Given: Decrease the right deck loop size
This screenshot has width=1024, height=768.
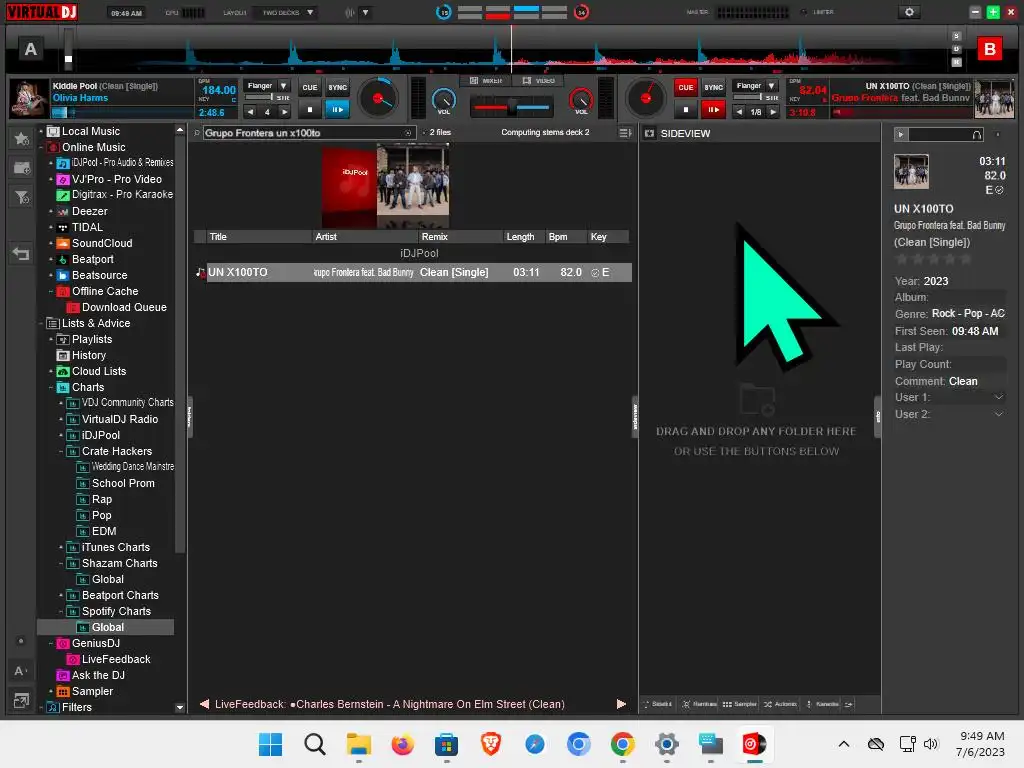Looking at the screenshot, I should tap(739, 112).
